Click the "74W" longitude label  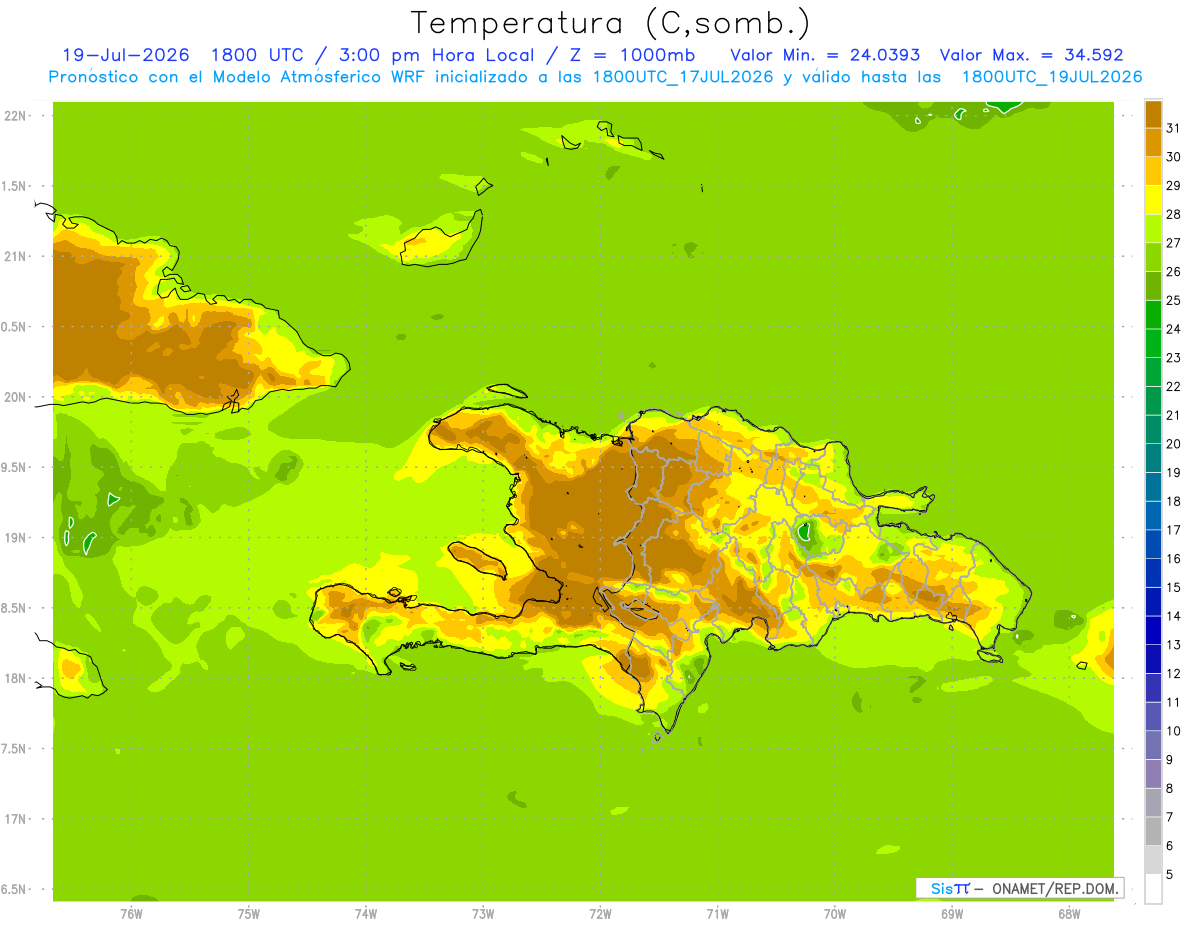365,914
